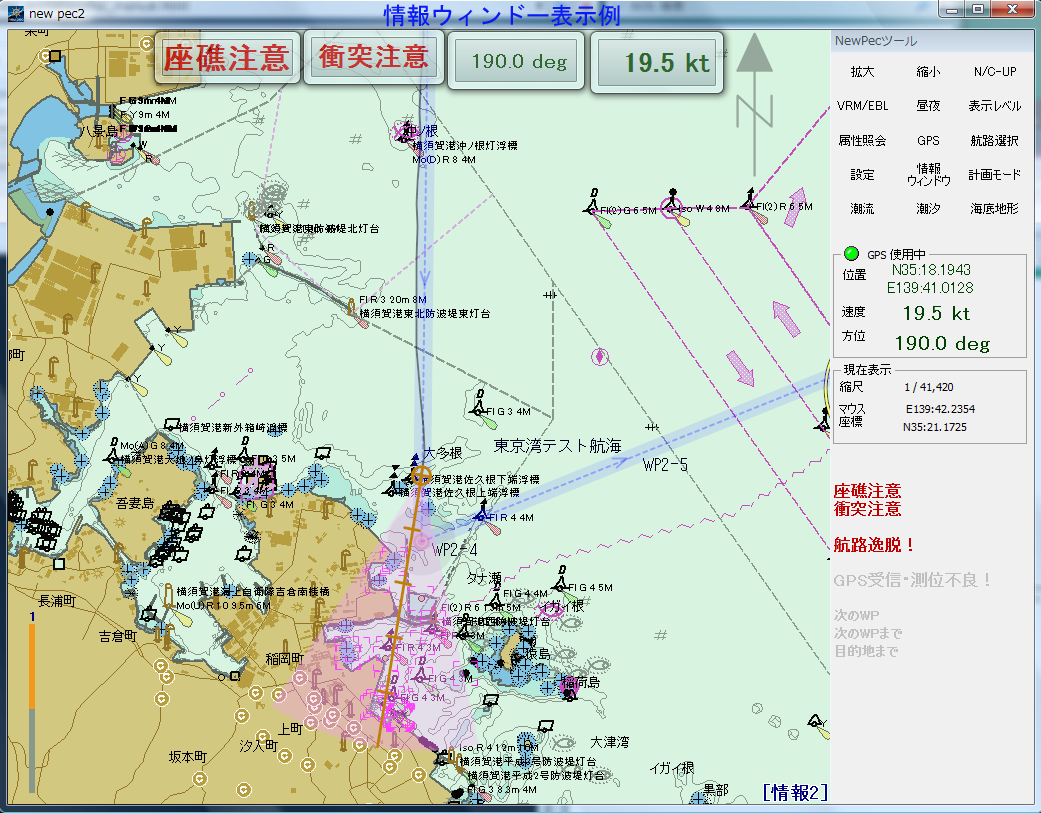The width and height of the screenshot is (1041, 813).
Task: Open the VRM/EBL tool
Action: pyautogui.click(x=862, y=106)
